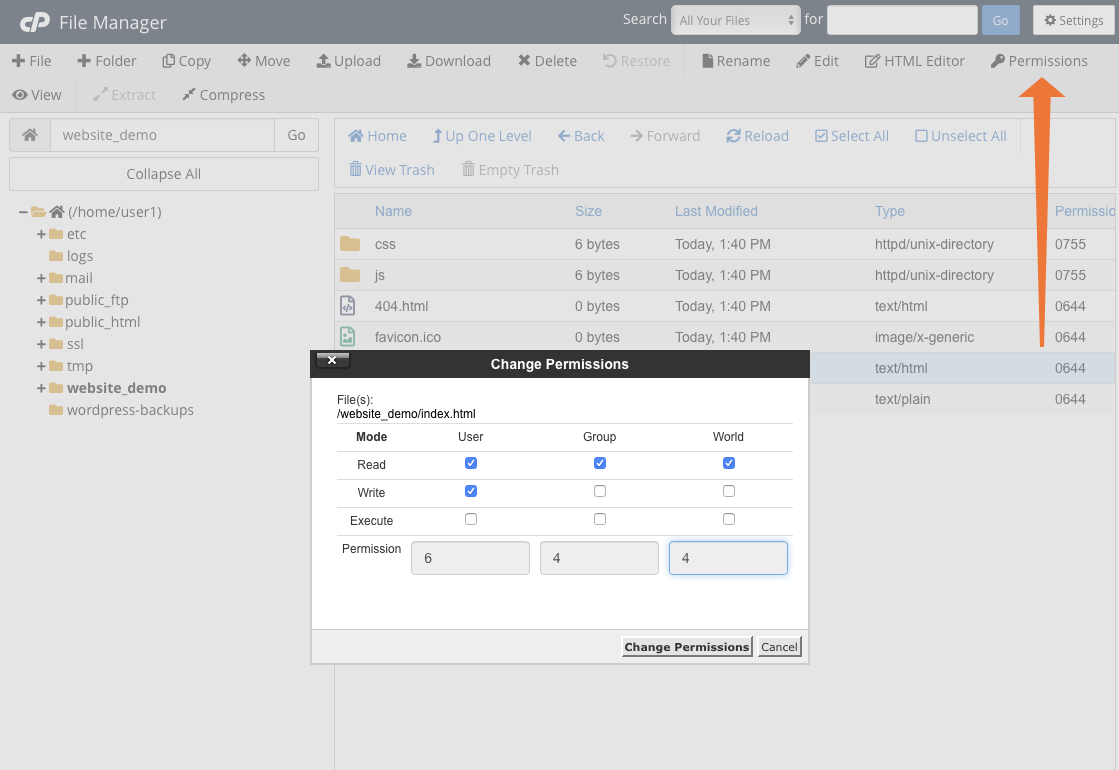Compress files using the Compress icon
This screenshot has height=770, width=1119.
click(223, 95)
